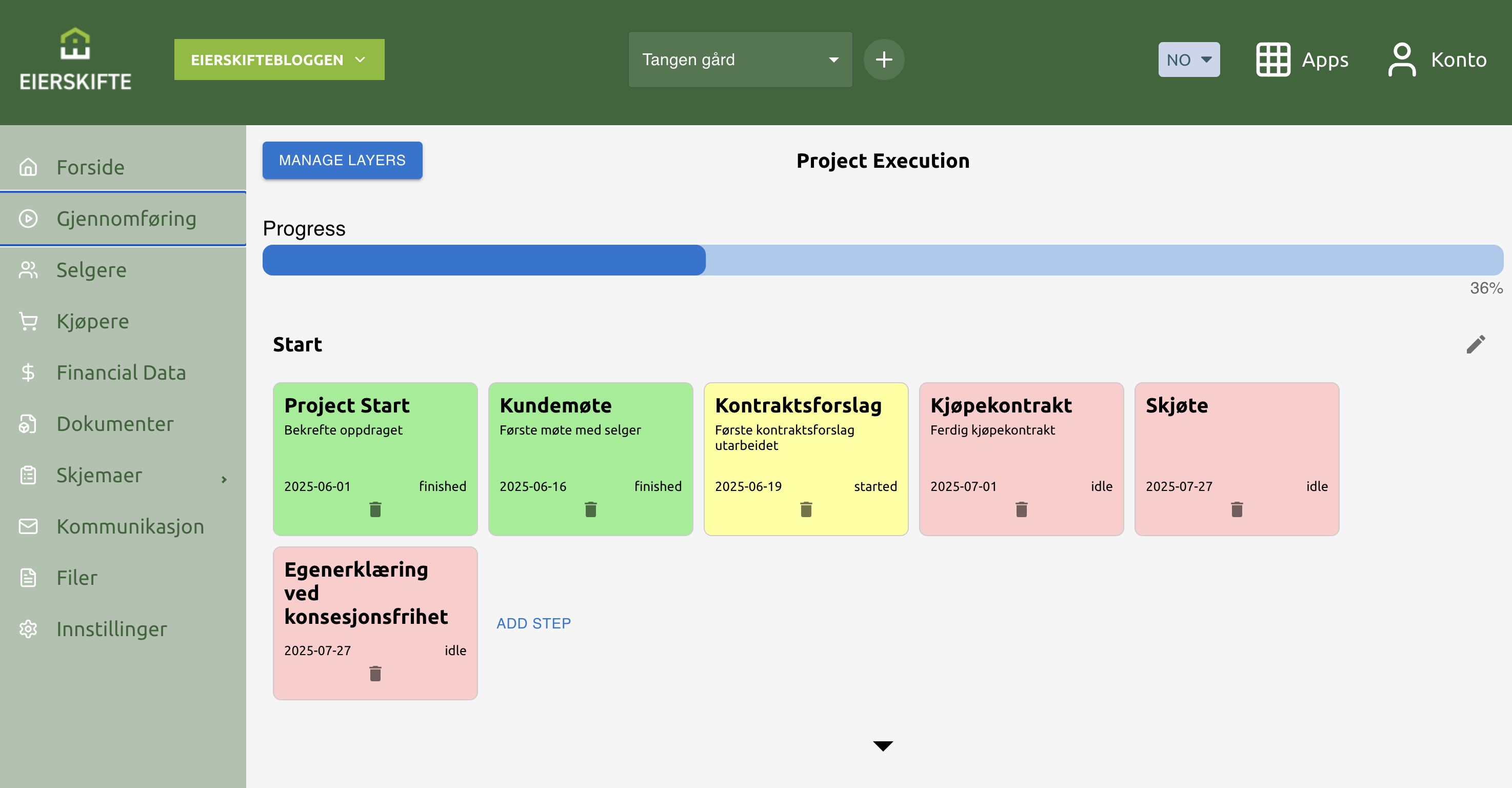Open the Kontraktsforslag card title

coord(798,406)
